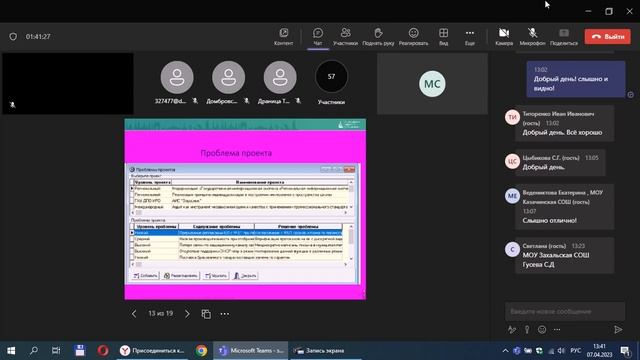Click the MC participant tile
This screenshot has height=360, width=640.
pos(432,84)
